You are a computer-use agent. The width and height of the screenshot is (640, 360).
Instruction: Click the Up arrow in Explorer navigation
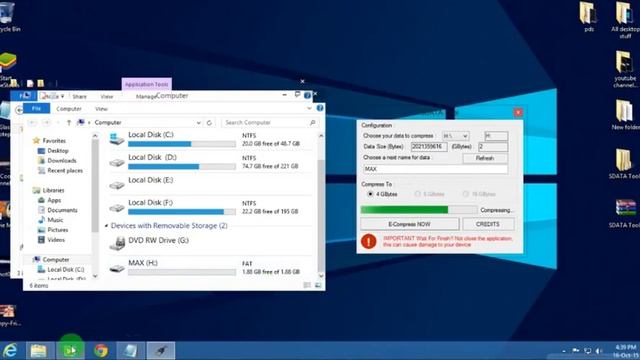click(x=69, y=122)
